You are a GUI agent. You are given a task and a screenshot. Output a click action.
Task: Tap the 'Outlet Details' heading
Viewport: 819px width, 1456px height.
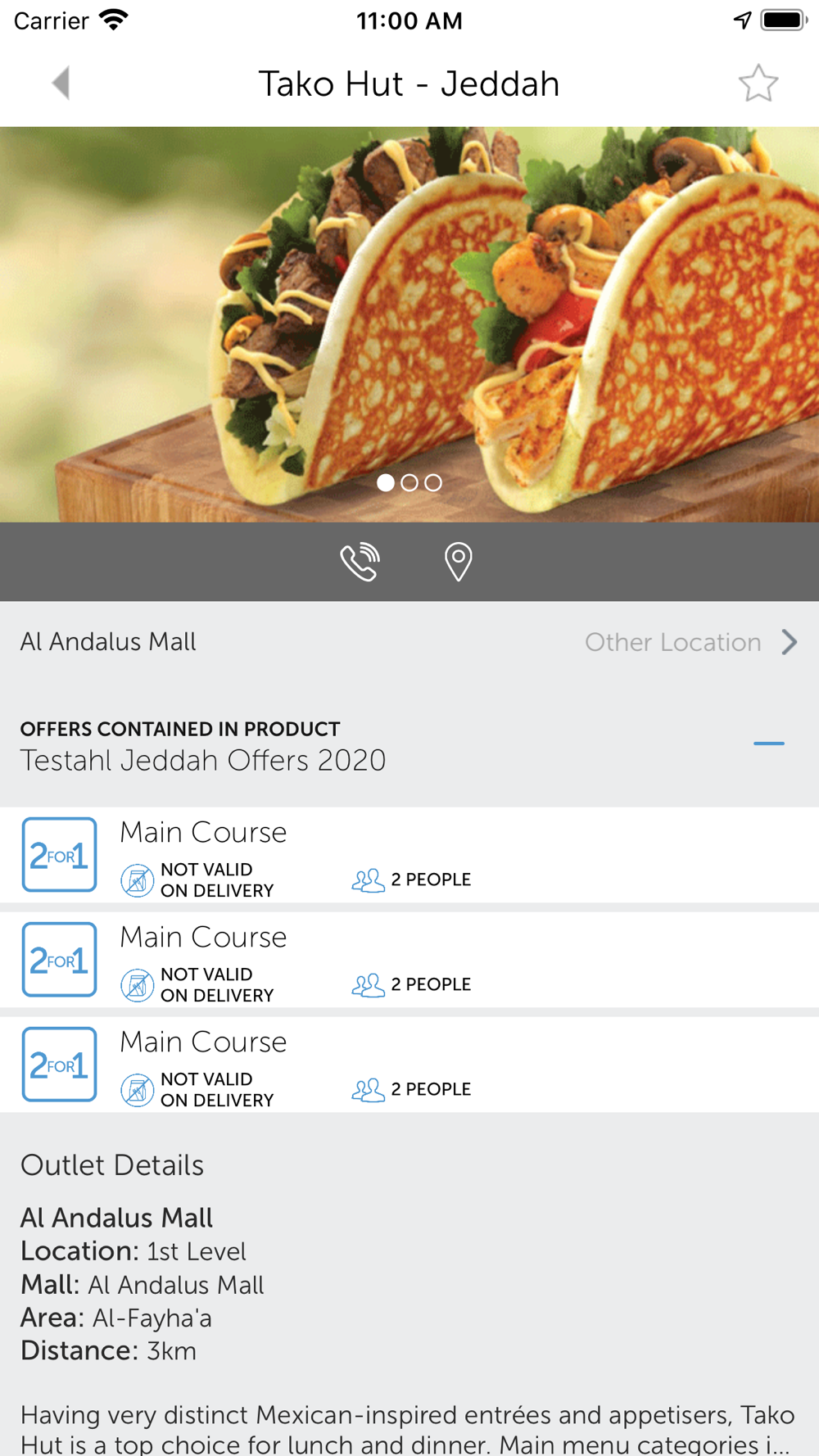tap(112, 1165)
